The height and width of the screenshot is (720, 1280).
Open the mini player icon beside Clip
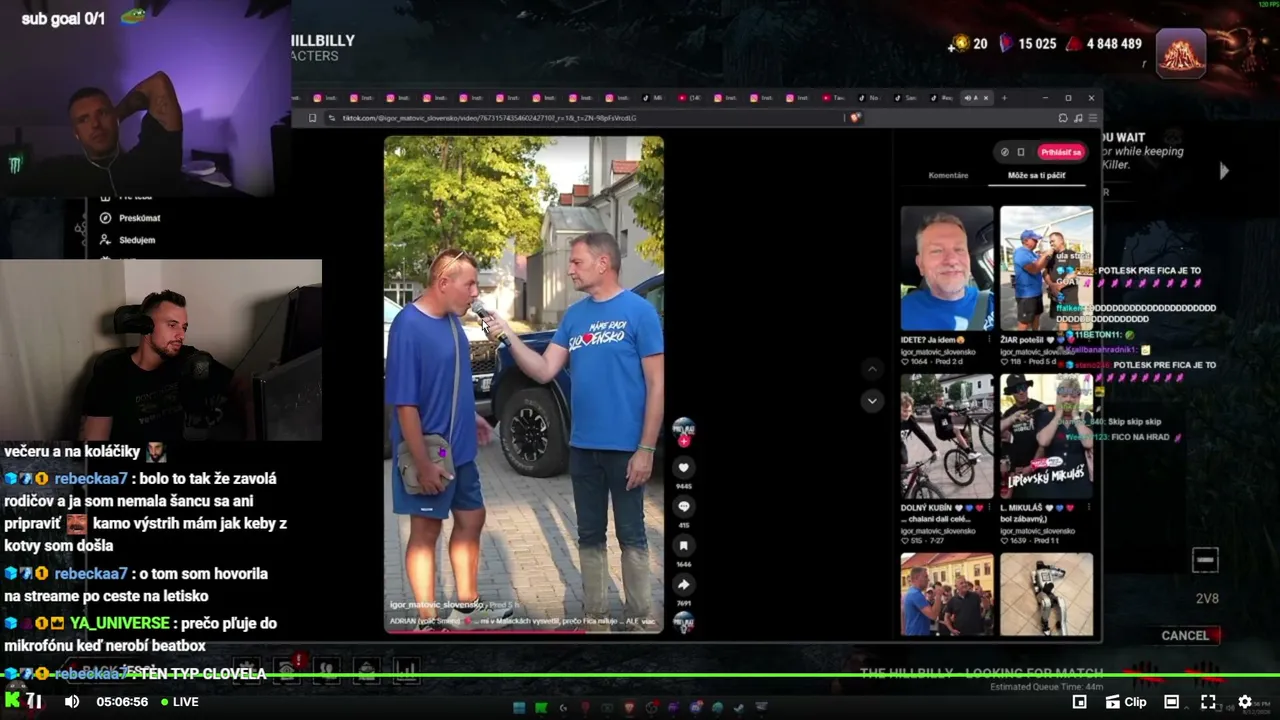pos(1079,702)
